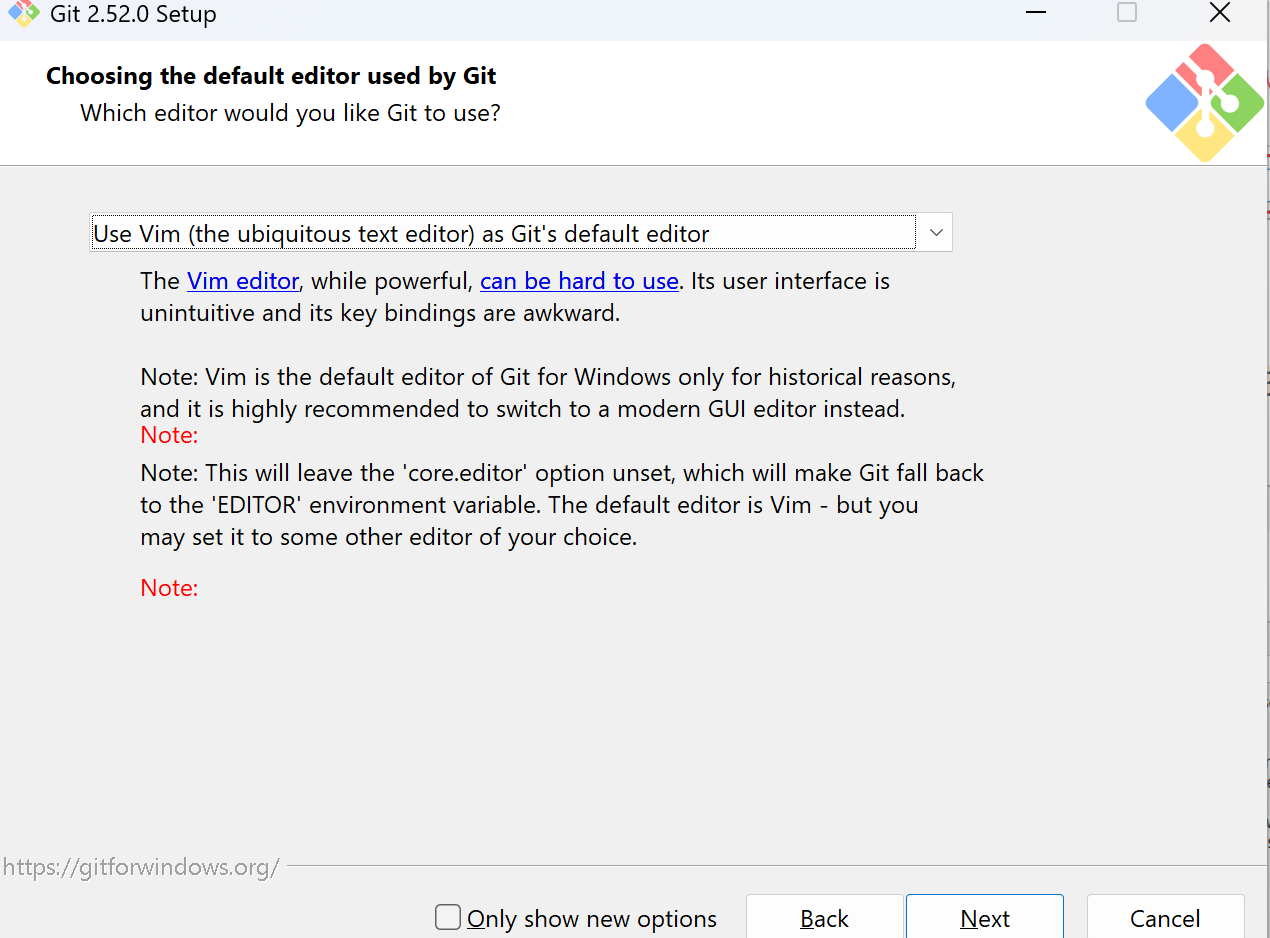Screen dimensions: 1270x938
Task: Cancel the Git setup
Action: [1165, 918]
